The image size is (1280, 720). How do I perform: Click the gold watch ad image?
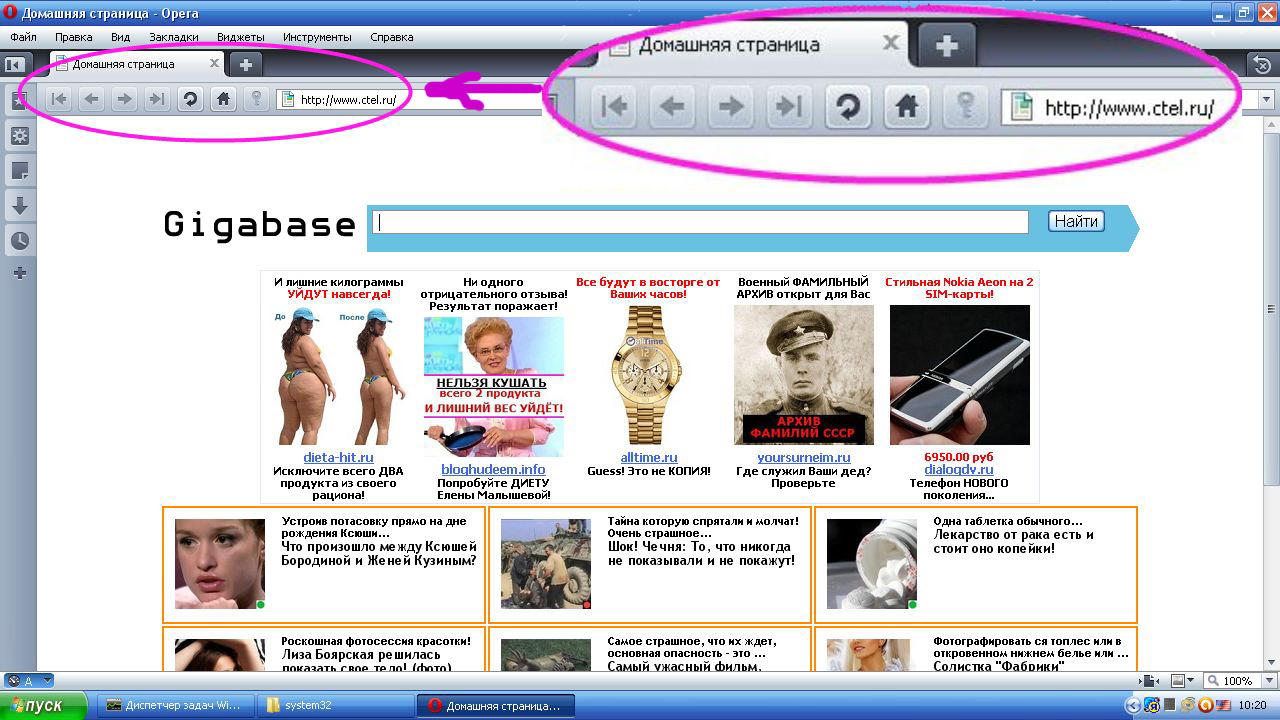[648, 374]
